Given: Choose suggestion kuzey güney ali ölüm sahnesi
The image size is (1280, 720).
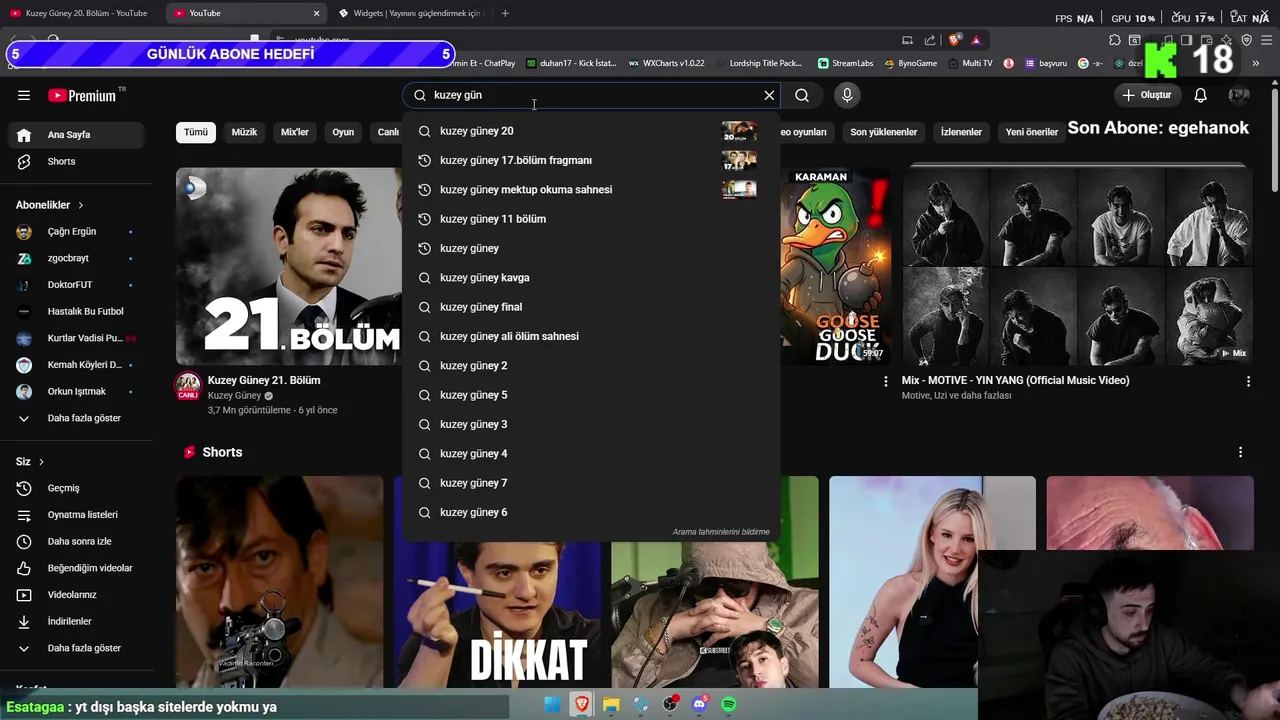Looking at the screenshot, I should pyautogui.click(x=590, y=336).
